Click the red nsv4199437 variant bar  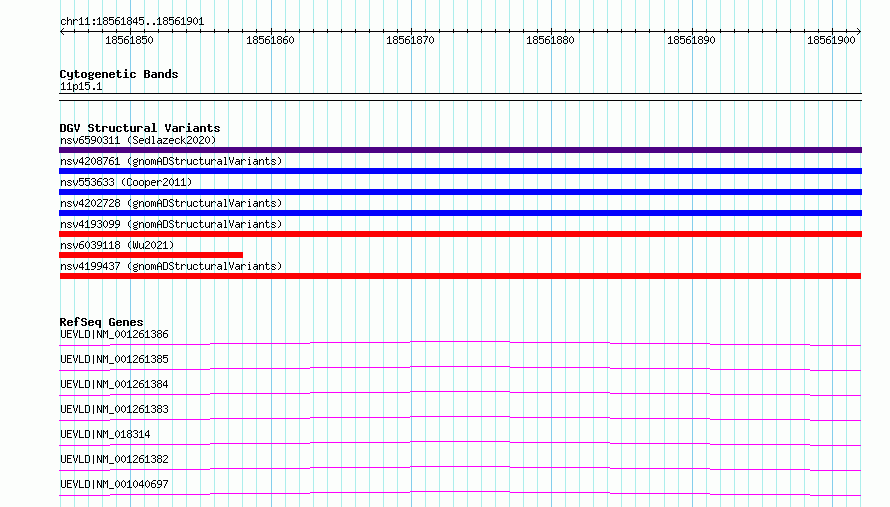[x=460, y=276]
